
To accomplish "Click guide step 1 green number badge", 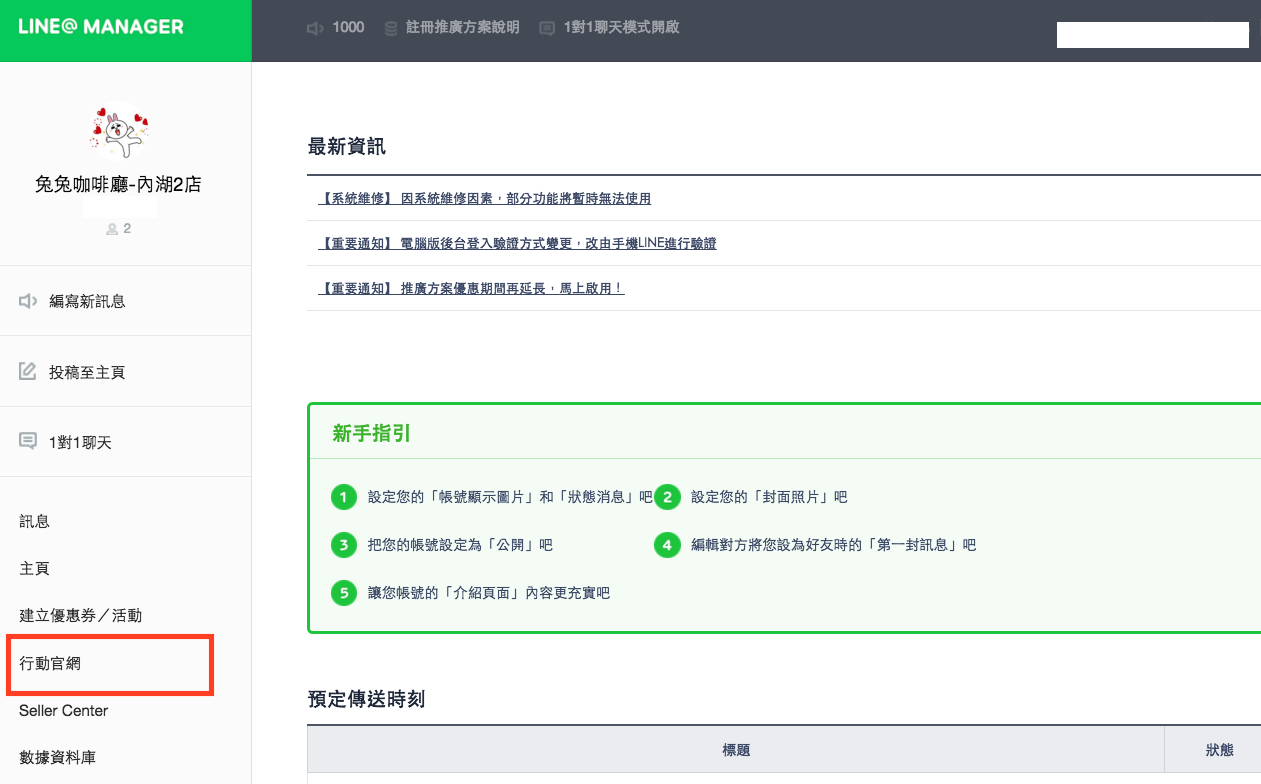I will tap(343, 497).
